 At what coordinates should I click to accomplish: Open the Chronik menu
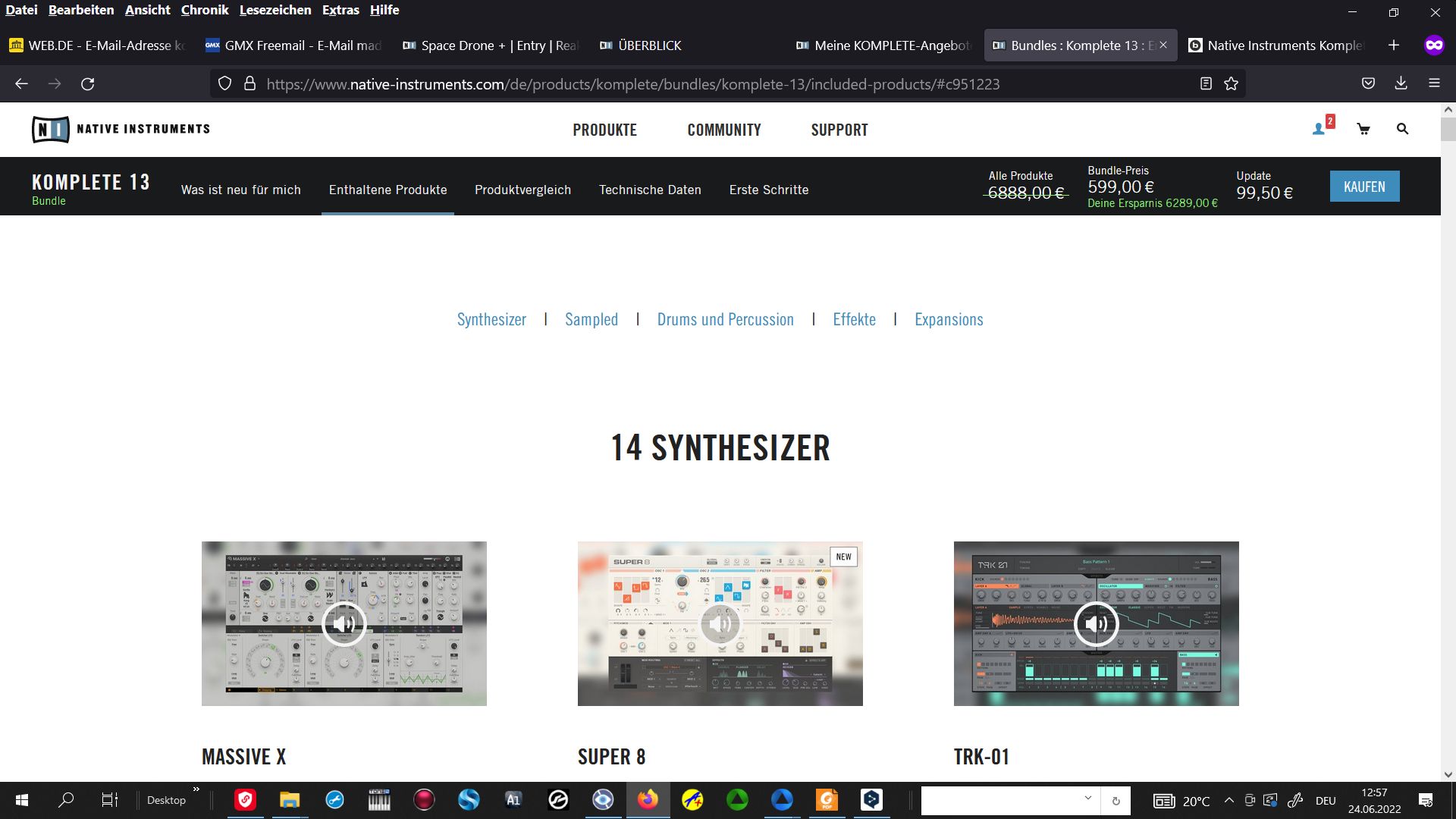coord(205,10)
